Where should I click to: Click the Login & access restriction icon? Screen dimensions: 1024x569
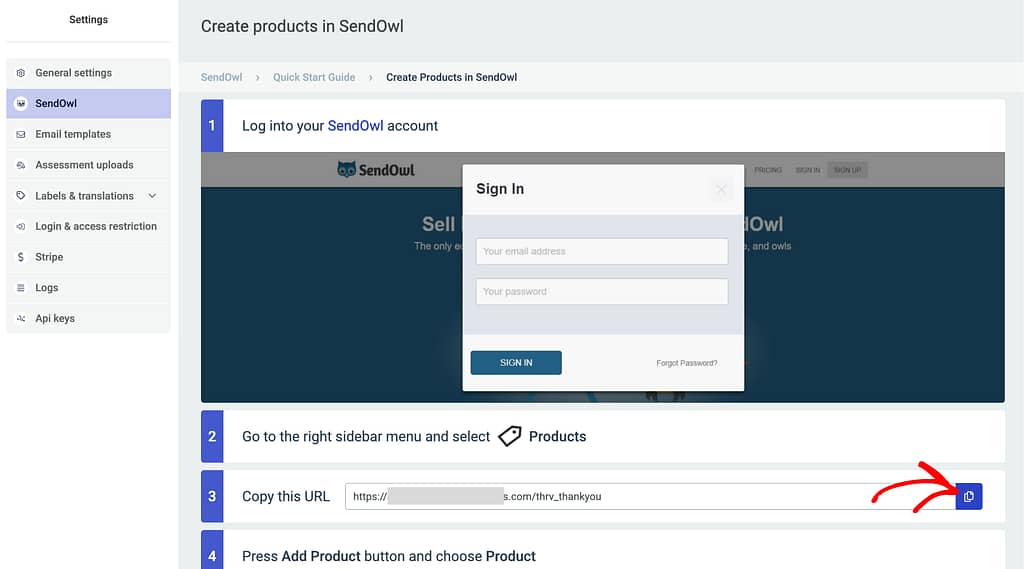[21, 226]
